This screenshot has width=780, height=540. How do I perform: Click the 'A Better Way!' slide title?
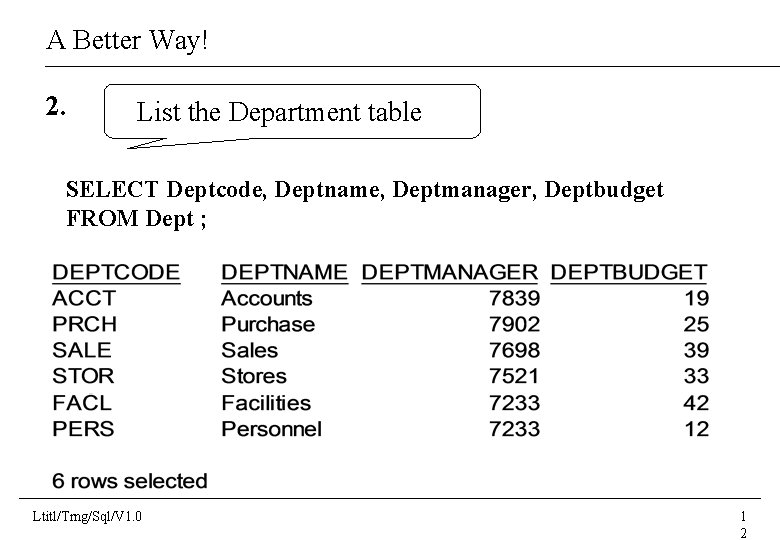coord(127,41)
